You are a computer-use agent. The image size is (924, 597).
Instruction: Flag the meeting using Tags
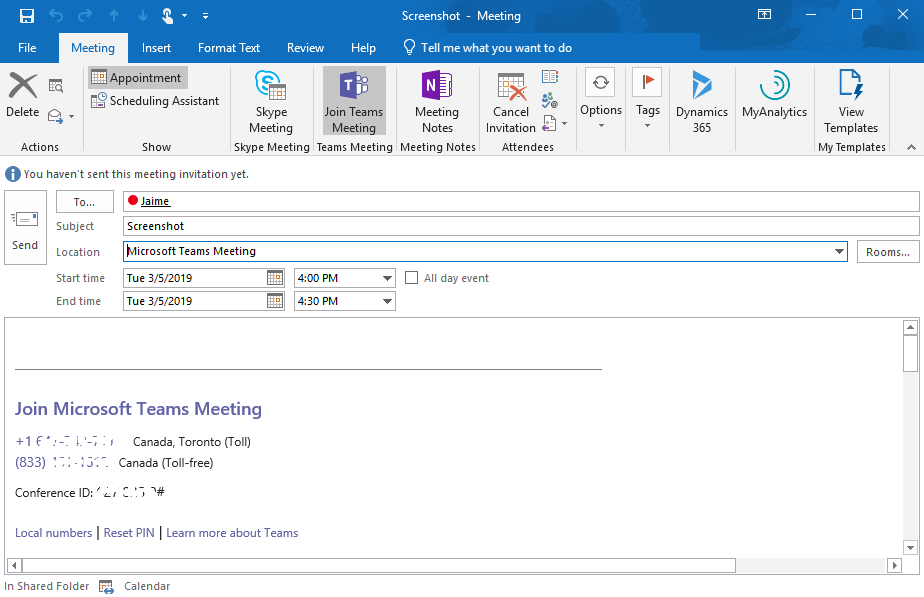coord(647,100)
